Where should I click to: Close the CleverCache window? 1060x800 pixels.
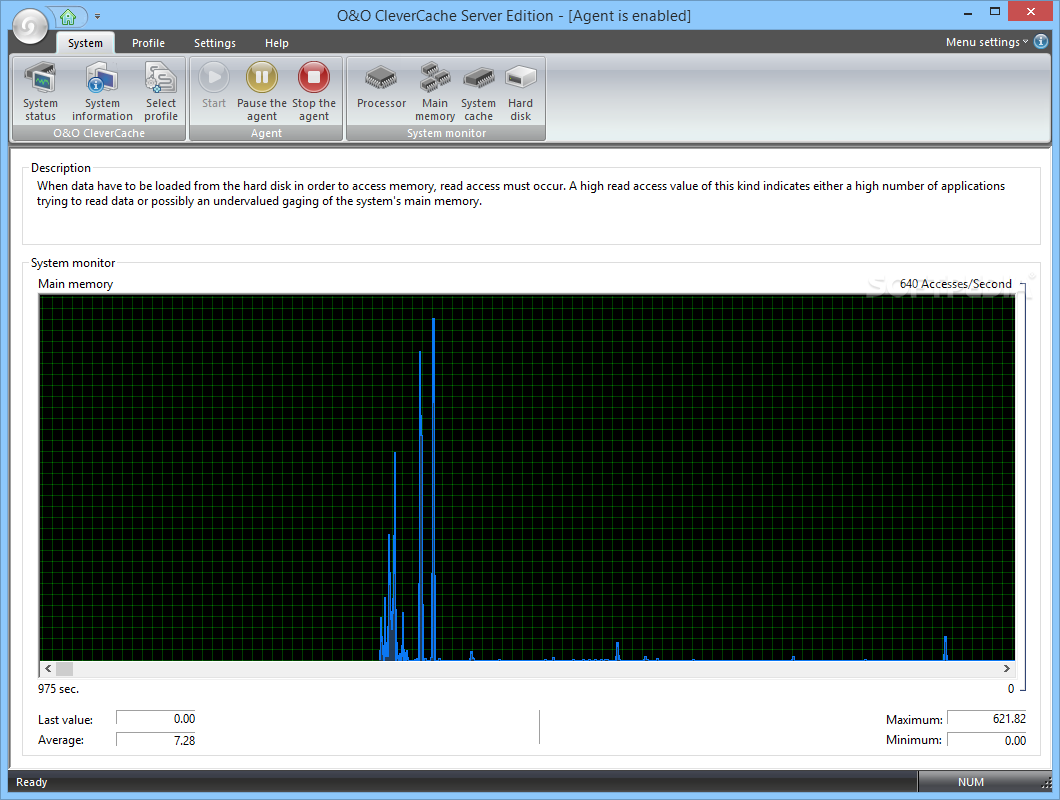tap(1030, 11)
